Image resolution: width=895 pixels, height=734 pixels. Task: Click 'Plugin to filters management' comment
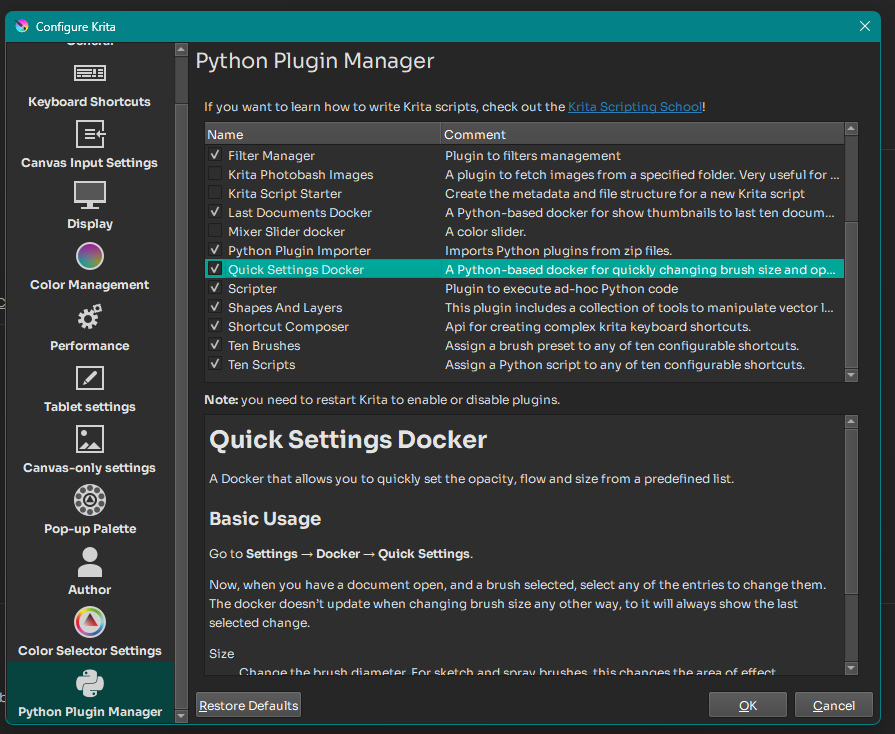point(533,156)
